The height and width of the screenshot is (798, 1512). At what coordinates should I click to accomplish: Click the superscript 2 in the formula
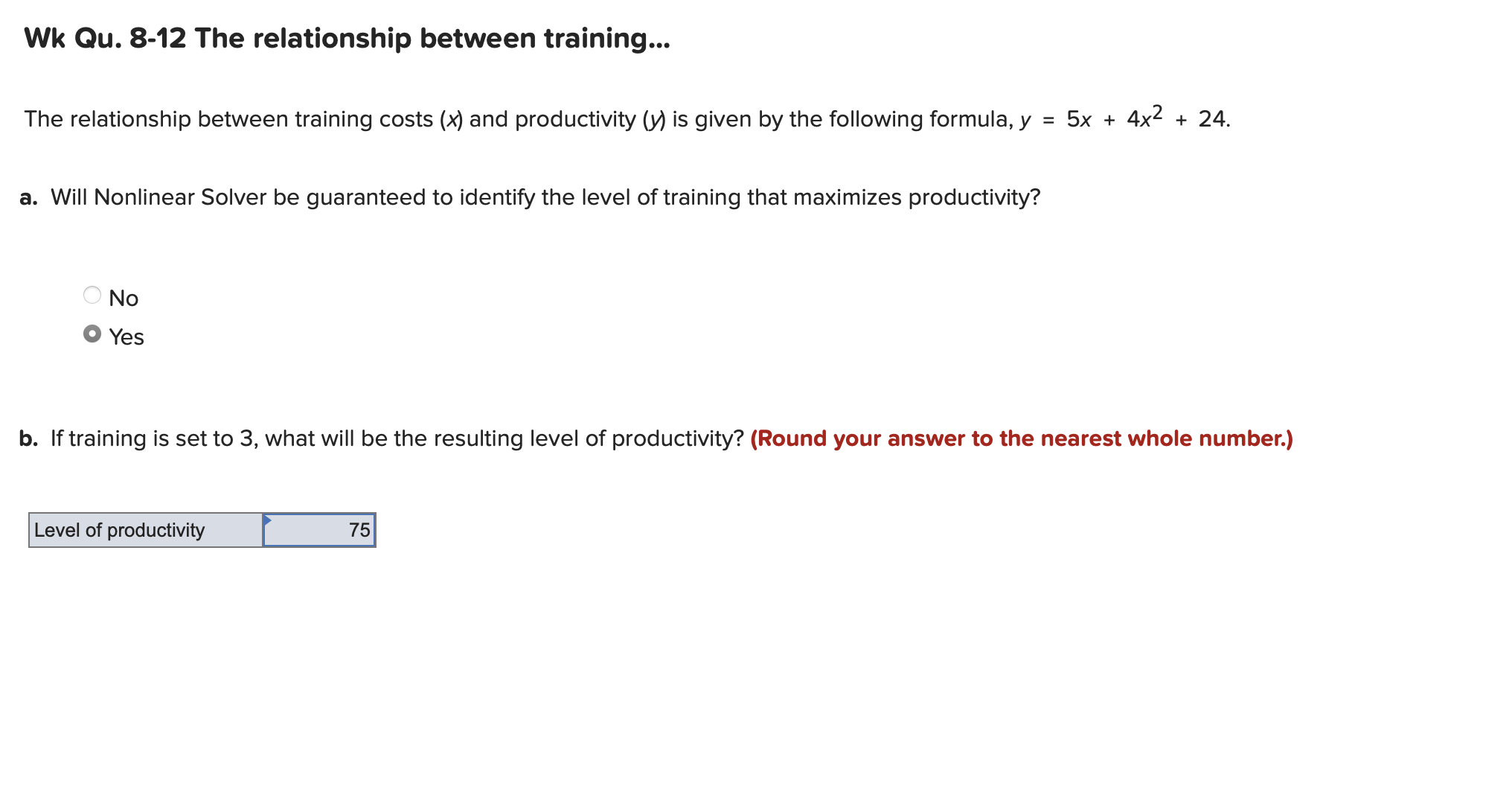coord(1157,112)
